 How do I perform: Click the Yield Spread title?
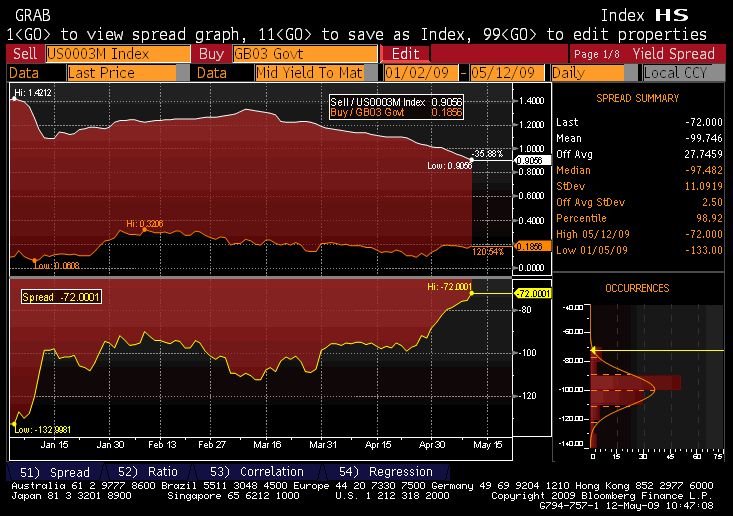click(674, 54)
